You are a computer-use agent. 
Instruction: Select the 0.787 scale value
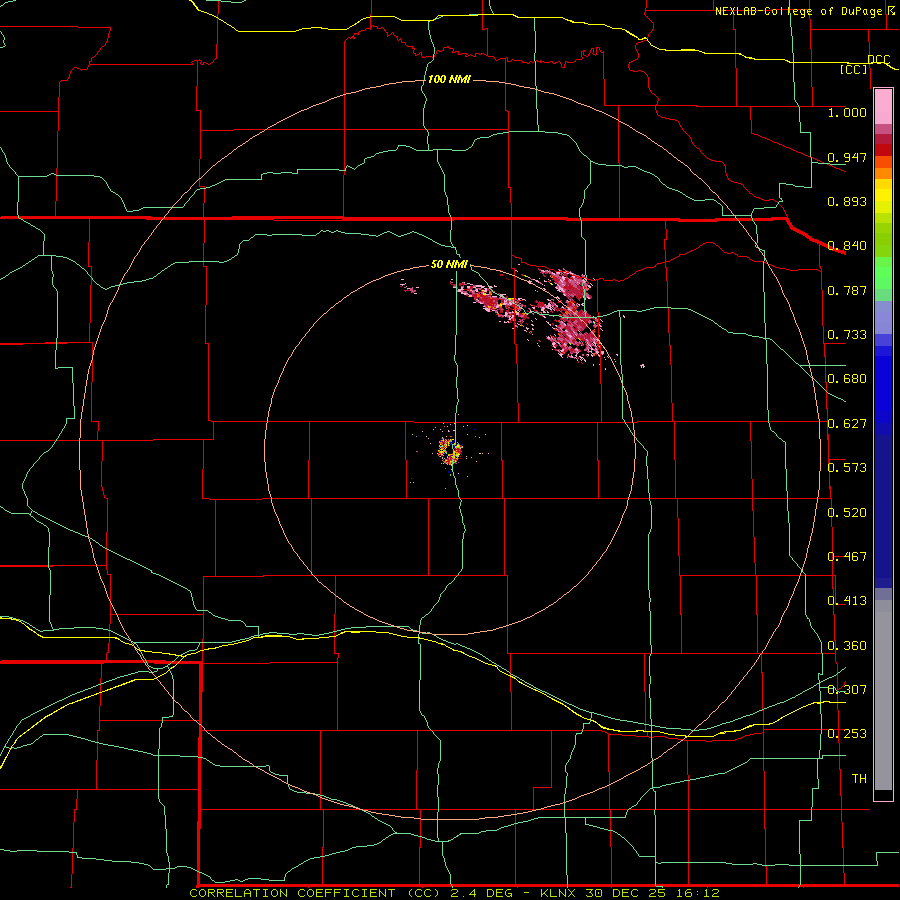(x=847, y=290)
